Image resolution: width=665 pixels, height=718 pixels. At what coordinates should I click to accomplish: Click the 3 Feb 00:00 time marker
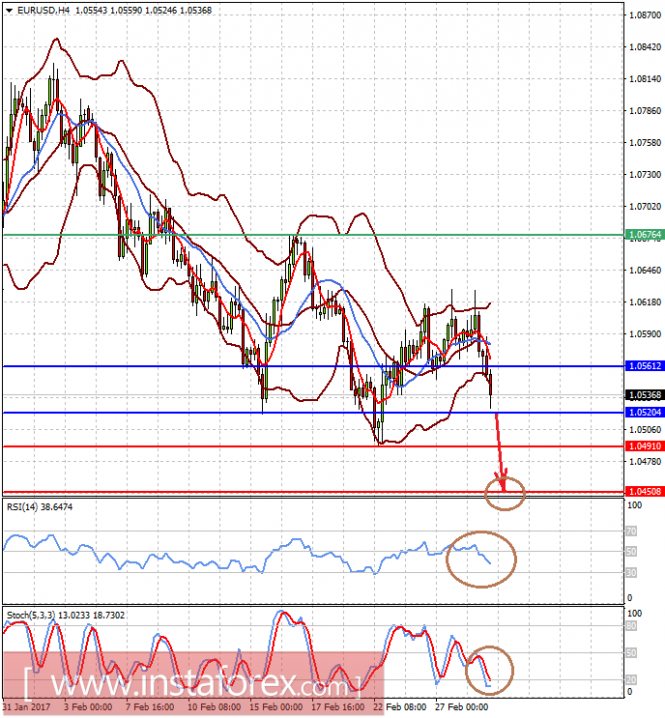(88, 707)
